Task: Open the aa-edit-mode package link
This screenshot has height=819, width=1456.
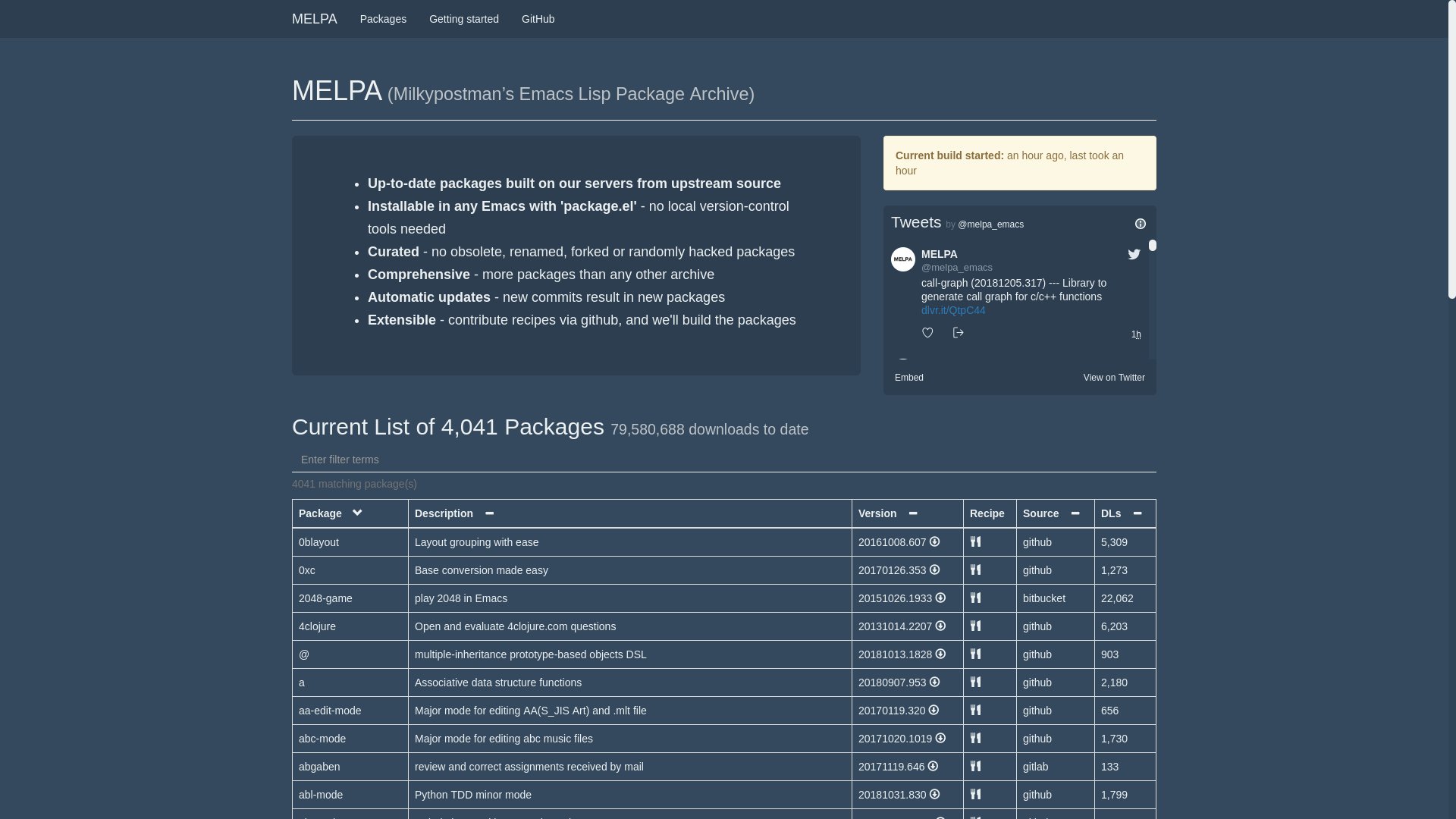Action: tap(330, 711)
